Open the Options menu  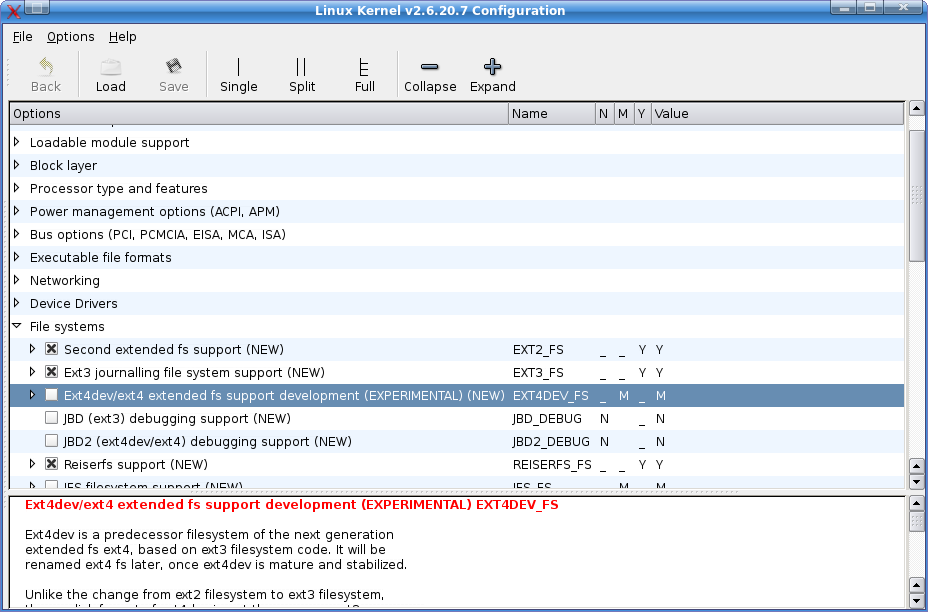pos(70,37)
